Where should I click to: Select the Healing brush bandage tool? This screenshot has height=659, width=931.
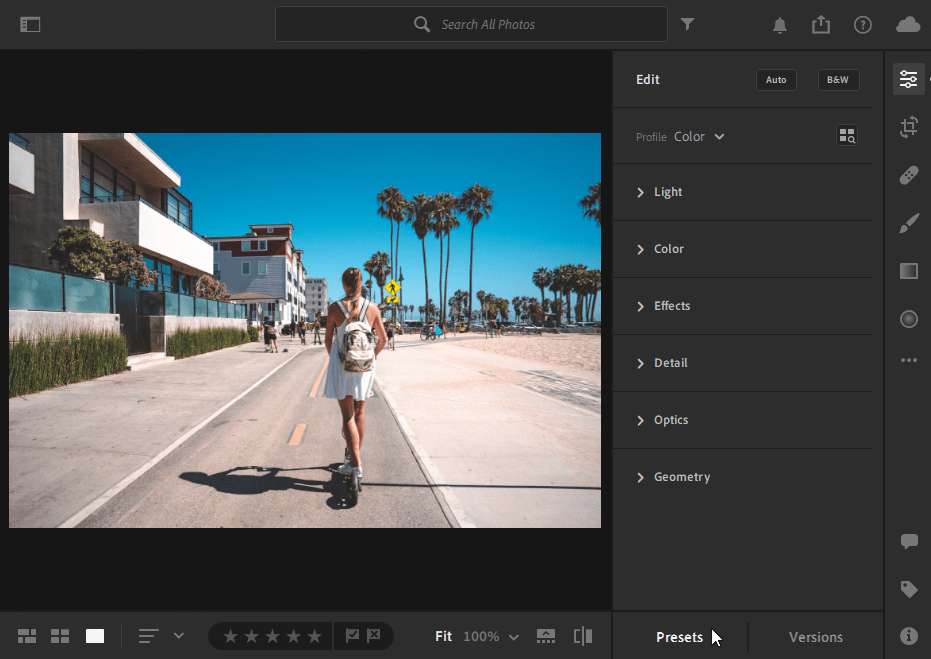[x=908, y=175]
